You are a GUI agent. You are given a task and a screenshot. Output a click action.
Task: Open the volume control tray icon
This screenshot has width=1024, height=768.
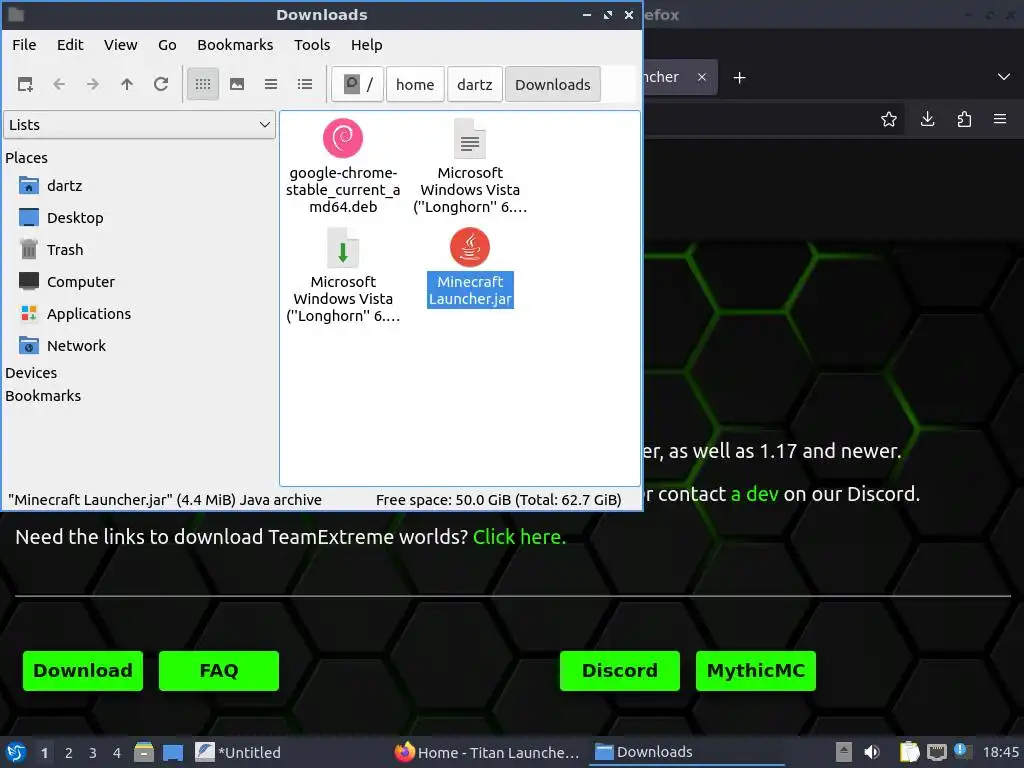(872, 753)
